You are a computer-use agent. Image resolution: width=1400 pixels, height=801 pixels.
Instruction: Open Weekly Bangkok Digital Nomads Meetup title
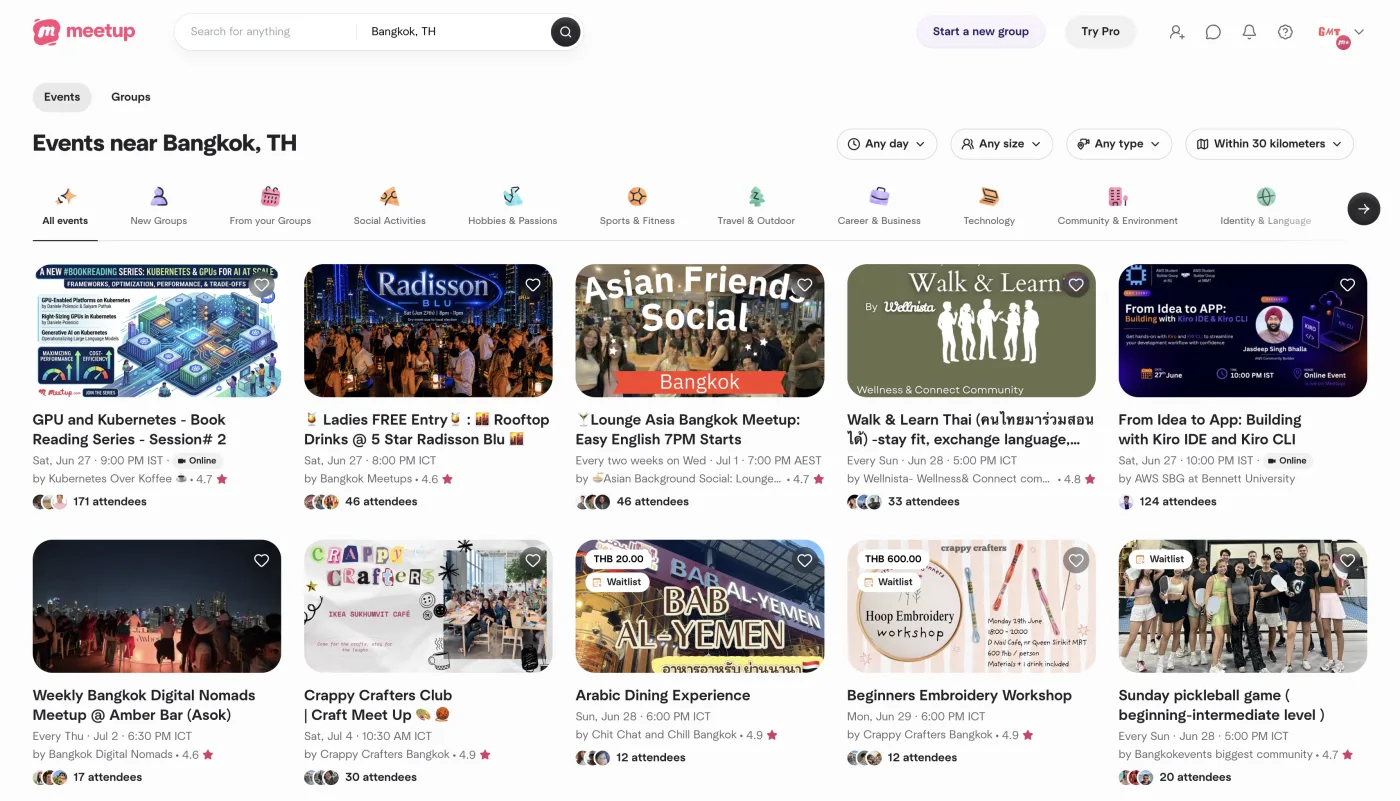144,705
